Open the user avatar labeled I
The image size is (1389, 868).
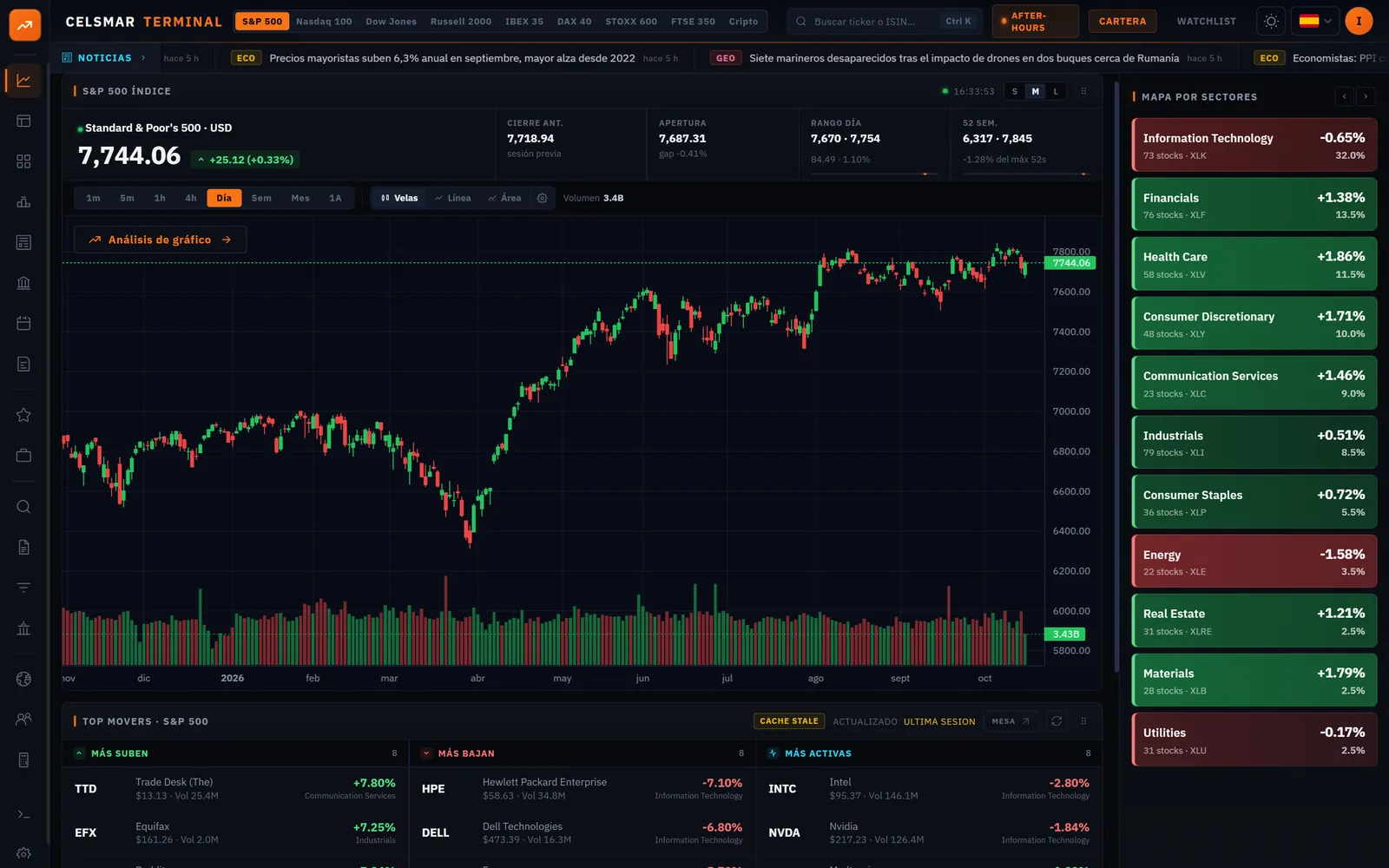click(1359, 21)
